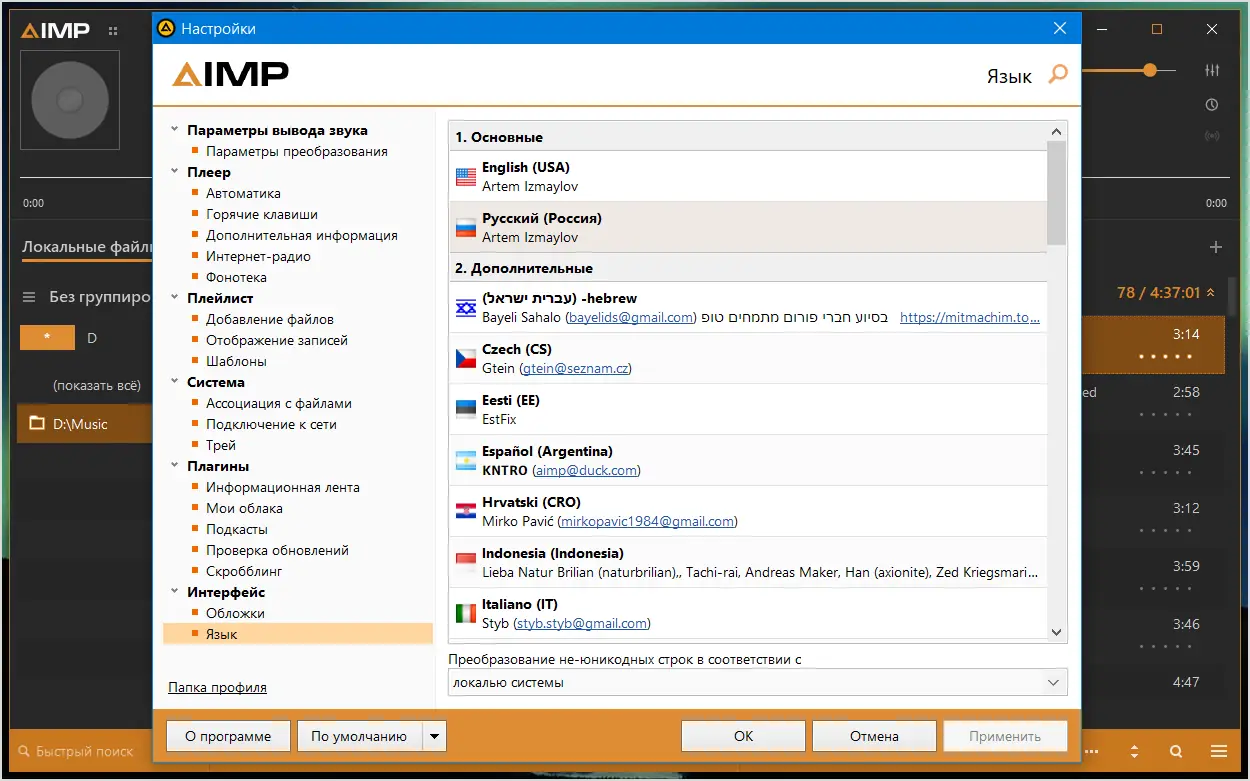This screenshot has width=1250, height=781.
Task: Click the folder icon for D:\Music
Action: (37, 424)
